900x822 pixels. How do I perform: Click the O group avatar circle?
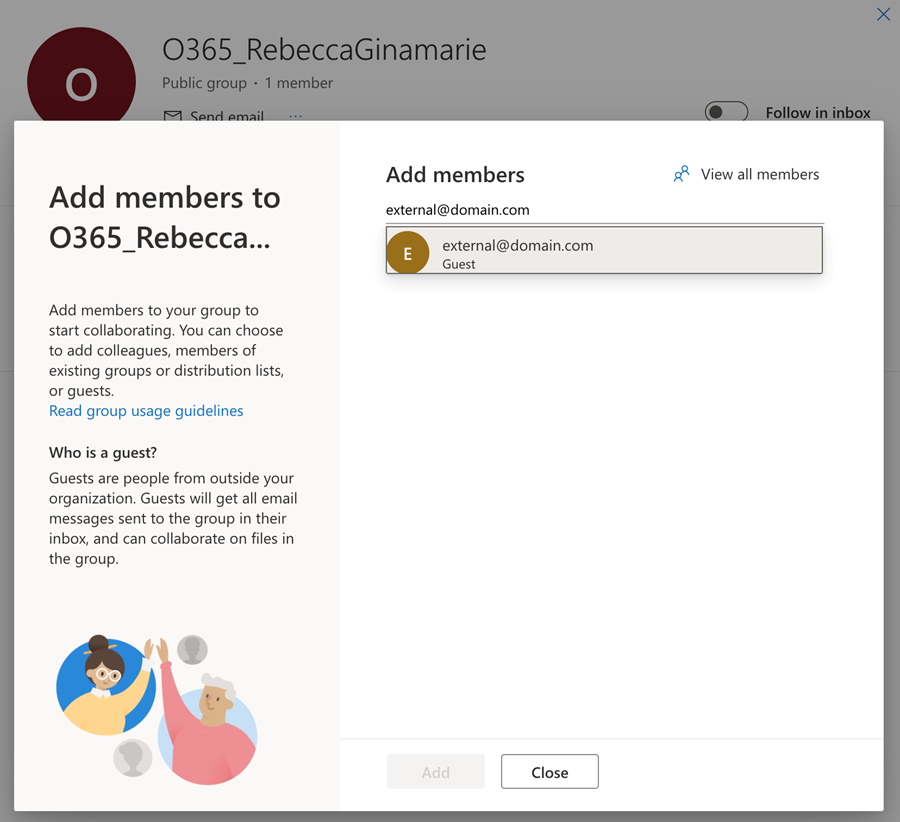[x=82, y=75]
